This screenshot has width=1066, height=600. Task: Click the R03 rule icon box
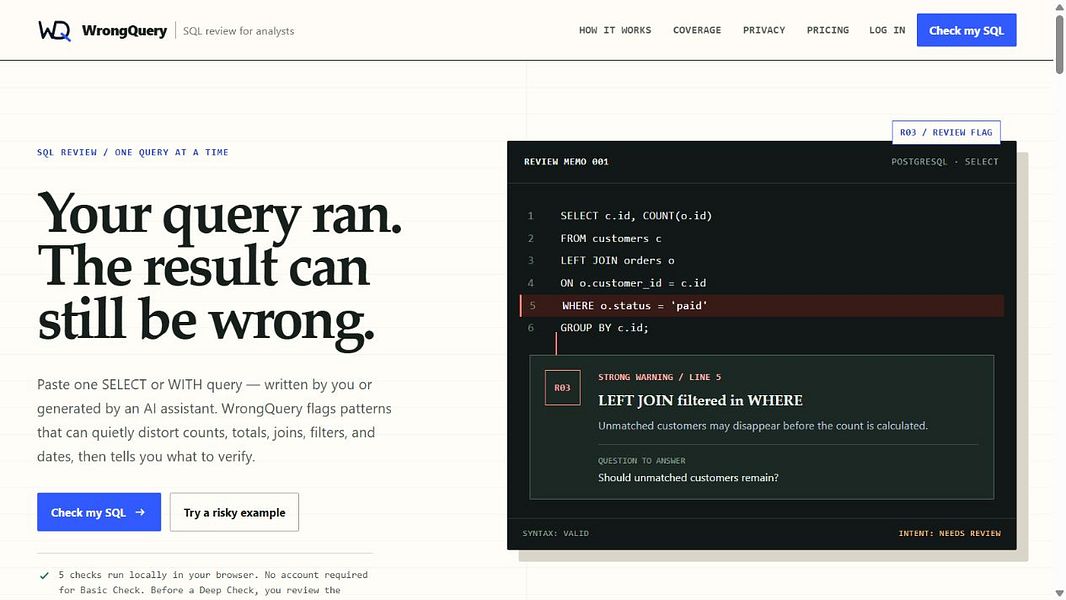tap(562, 387)
